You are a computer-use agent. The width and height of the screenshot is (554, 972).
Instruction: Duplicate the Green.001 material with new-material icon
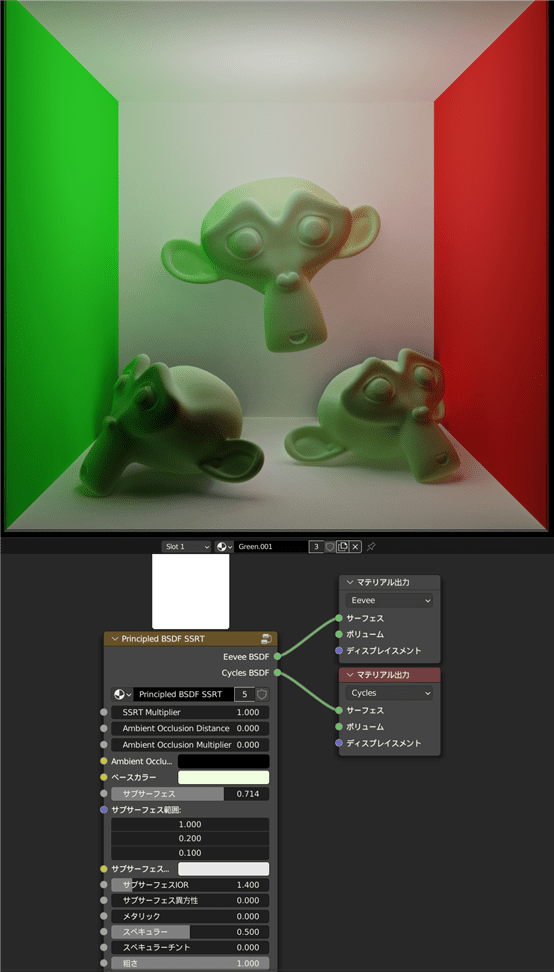(342, 547)
